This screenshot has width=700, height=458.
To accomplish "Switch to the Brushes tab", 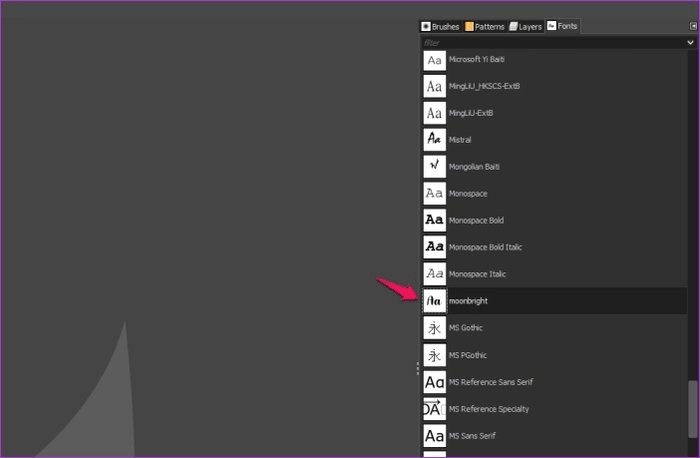I will tap(440, 27).
